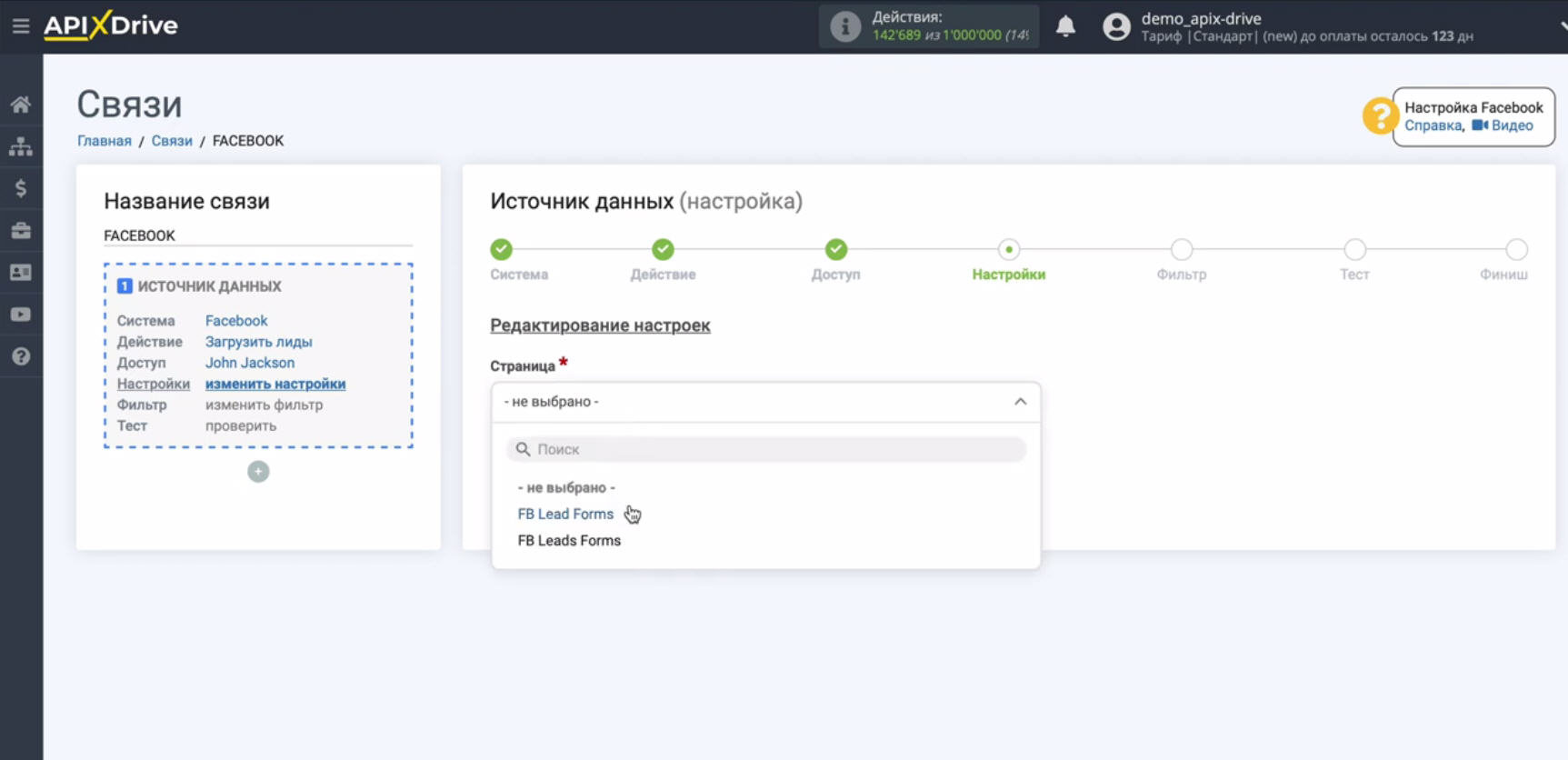Click проверить test text
1568x760 pixels.
(241, 425)
